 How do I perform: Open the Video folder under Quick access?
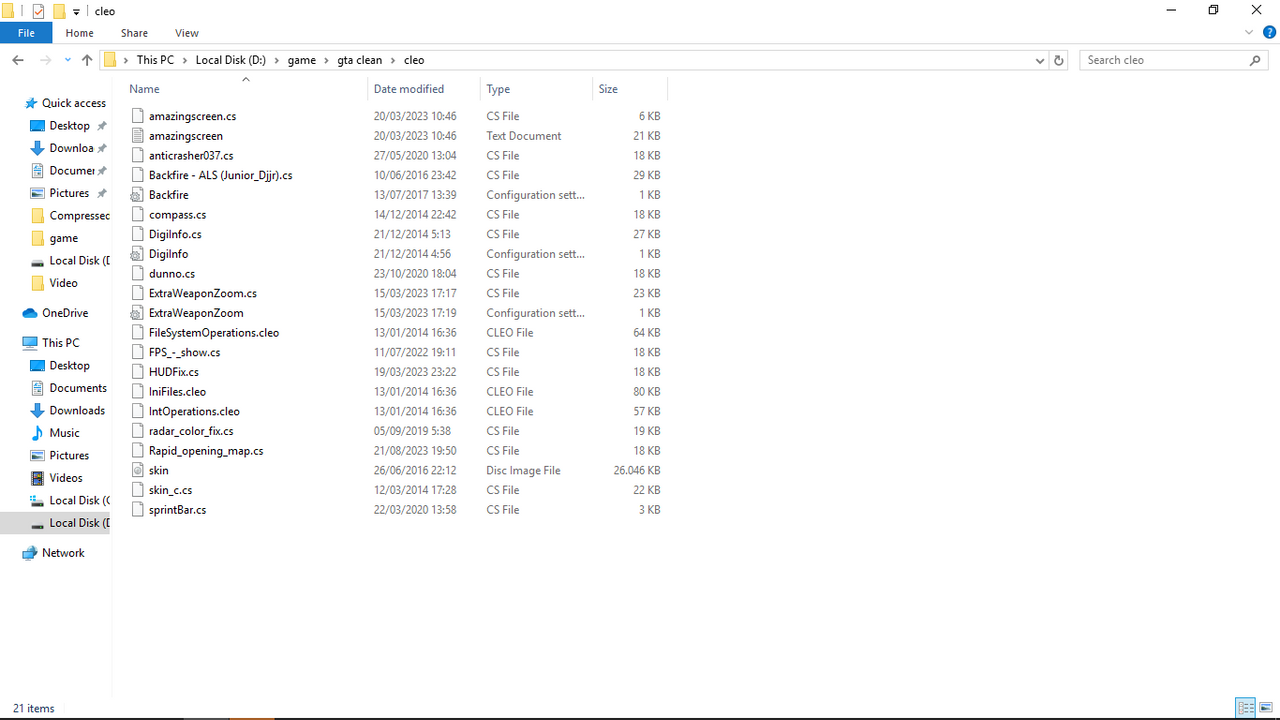(x=63, y=283)
